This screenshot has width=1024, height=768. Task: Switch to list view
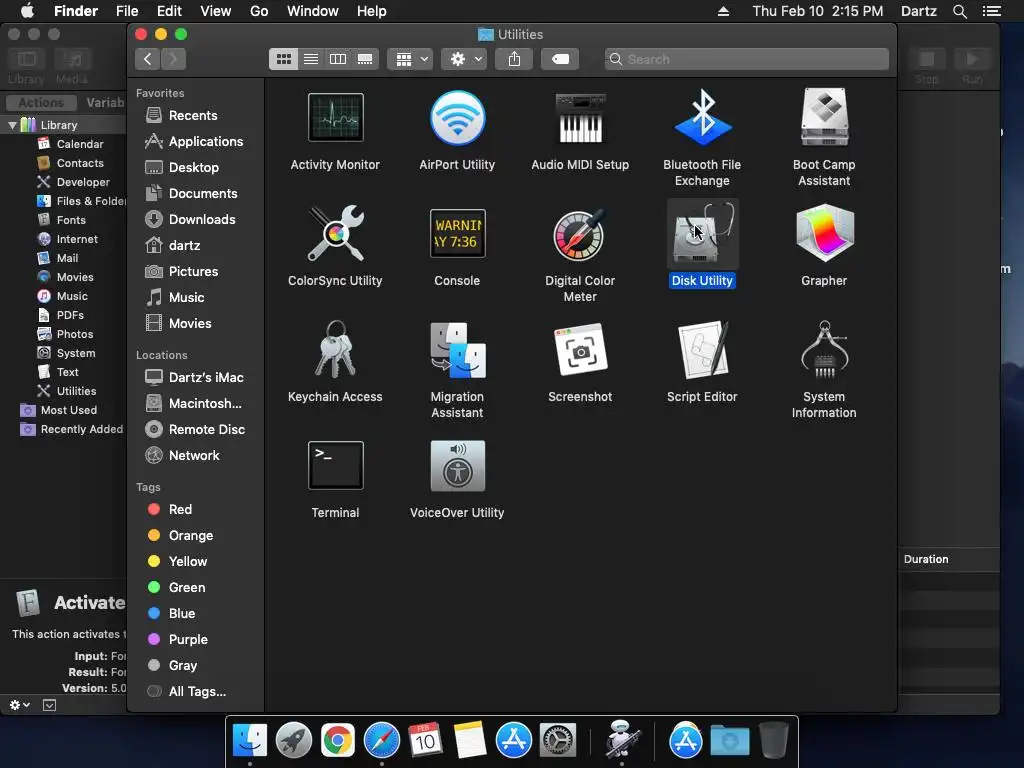pos(311,59)
